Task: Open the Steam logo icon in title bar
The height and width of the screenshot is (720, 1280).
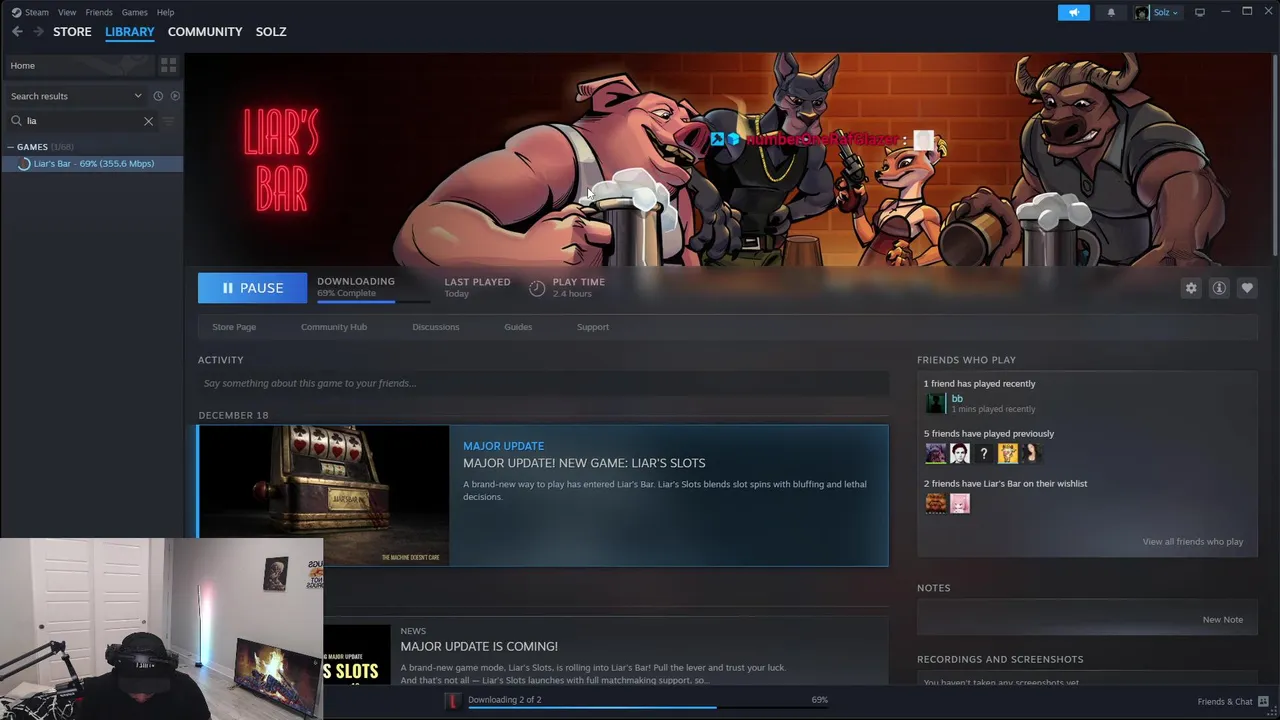Action: coord(16,12)
